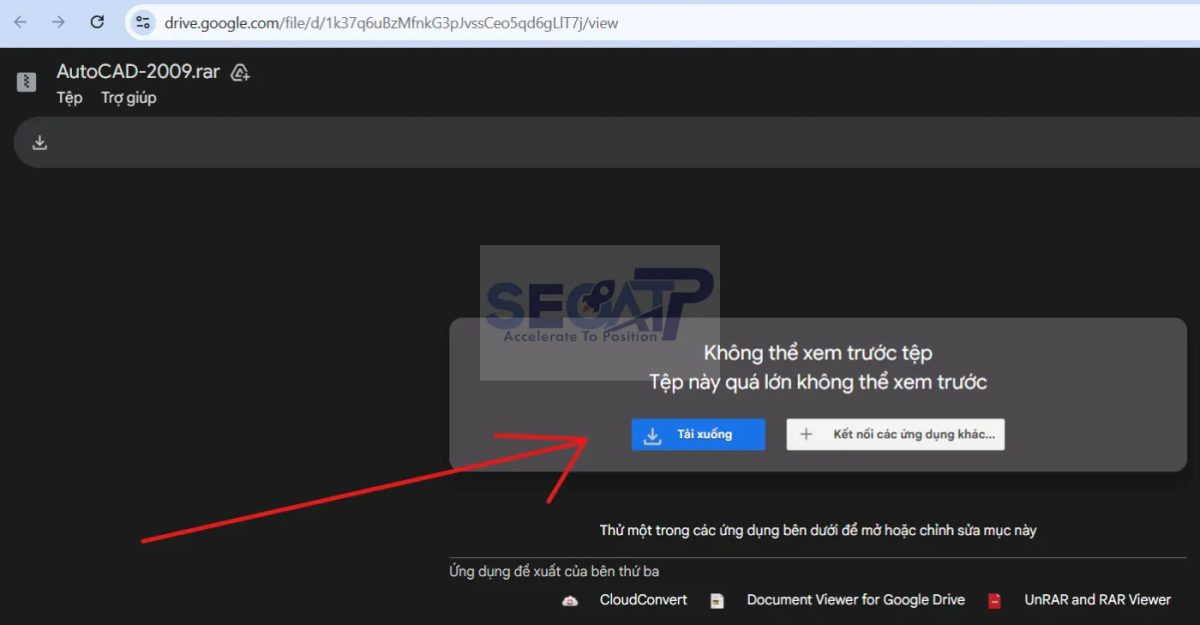Click the AutoCAD-2009.rar file title
The height and width of the screenshot is (625, 1200).
pos(138,72)
